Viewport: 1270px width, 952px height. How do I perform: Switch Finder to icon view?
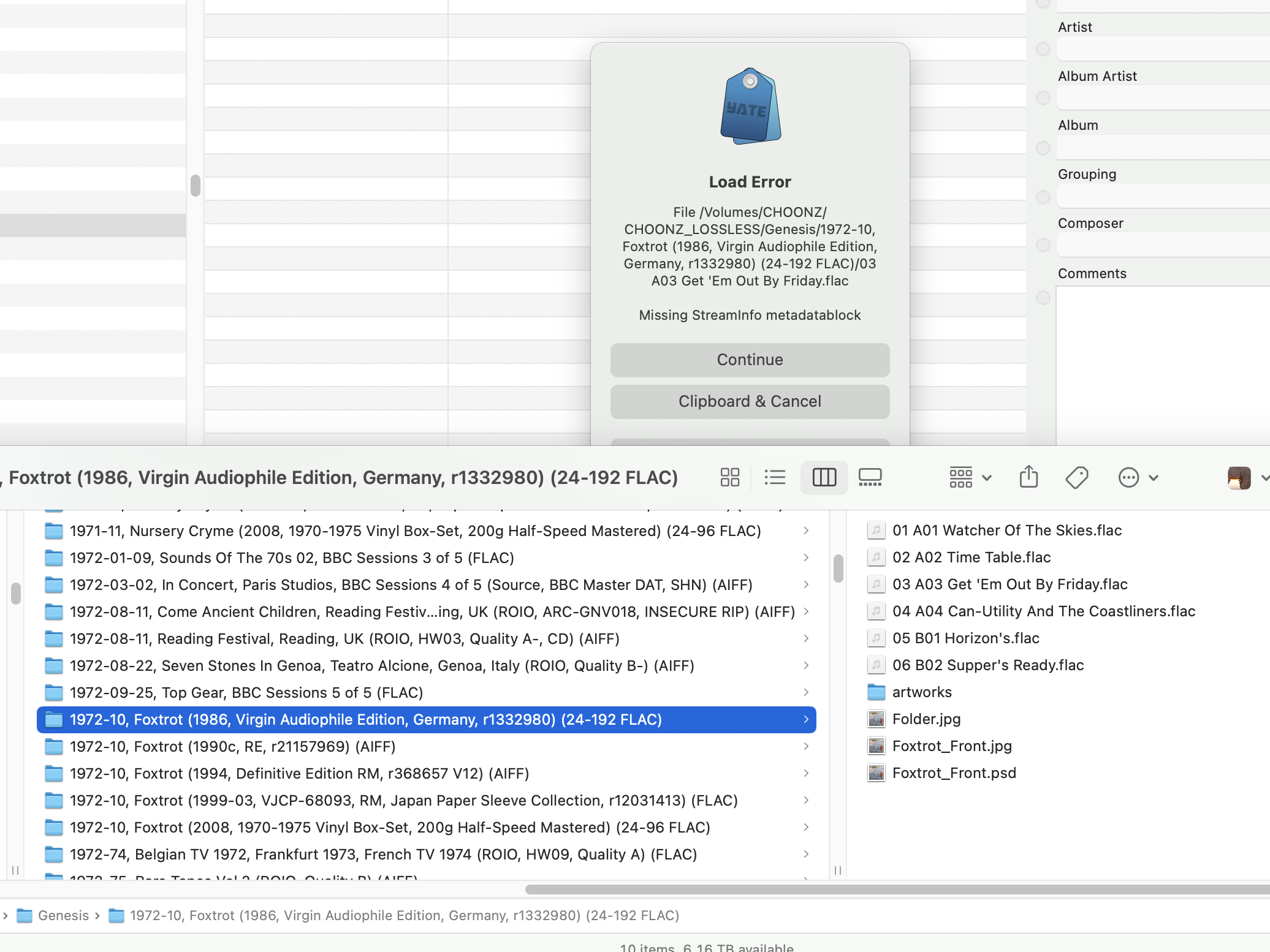[729, 477]
